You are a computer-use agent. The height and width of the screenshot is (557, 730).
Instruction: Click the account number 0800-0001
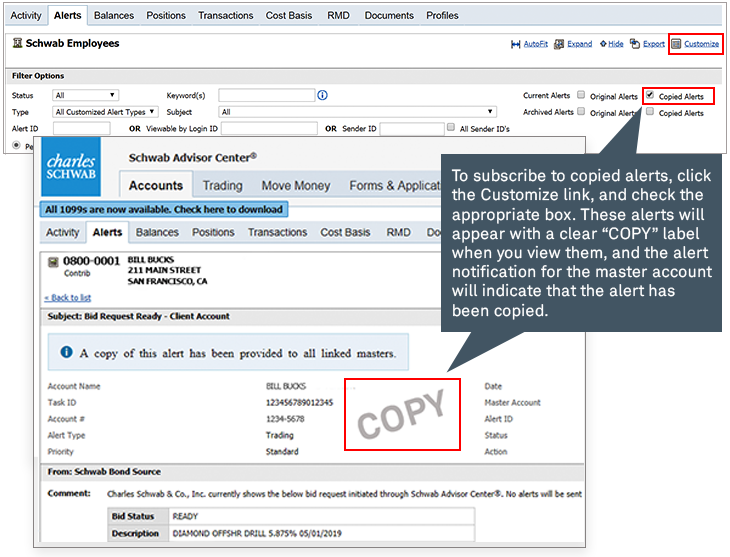(x=92, y=261)
